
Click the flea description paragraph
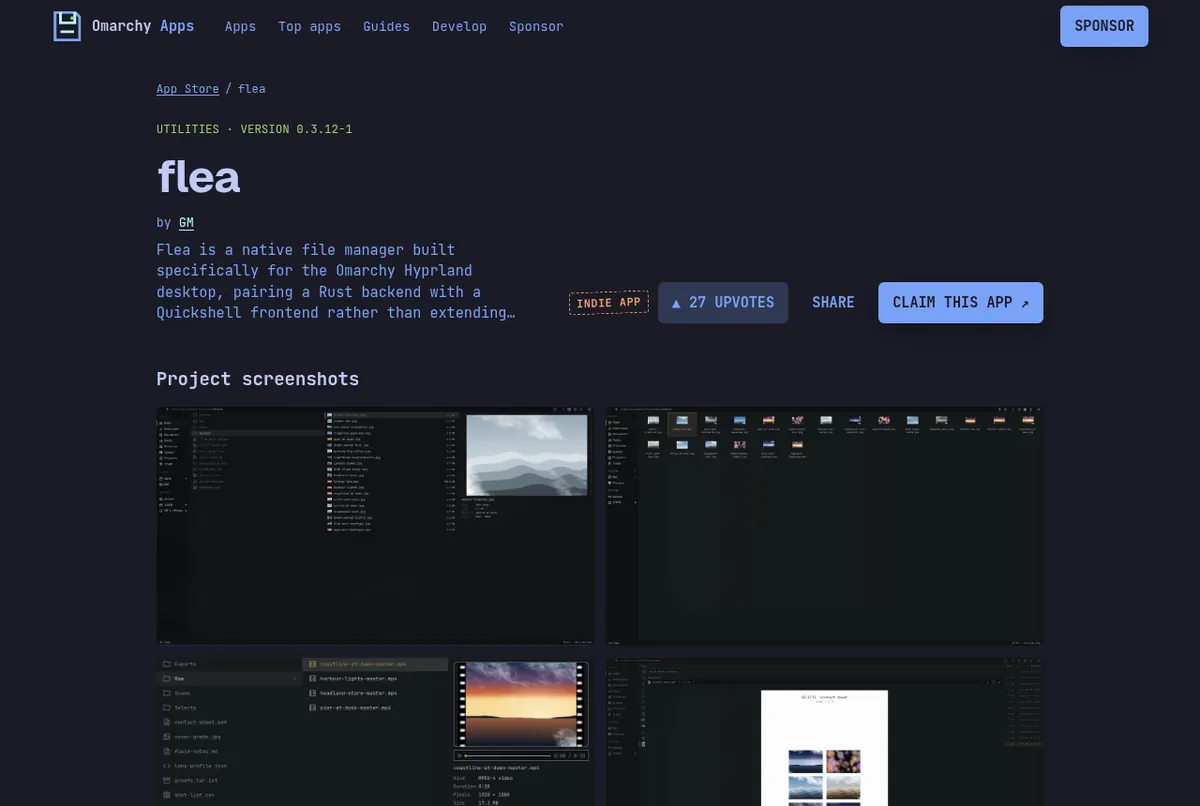pyautogui.click(x=336, y=281)
